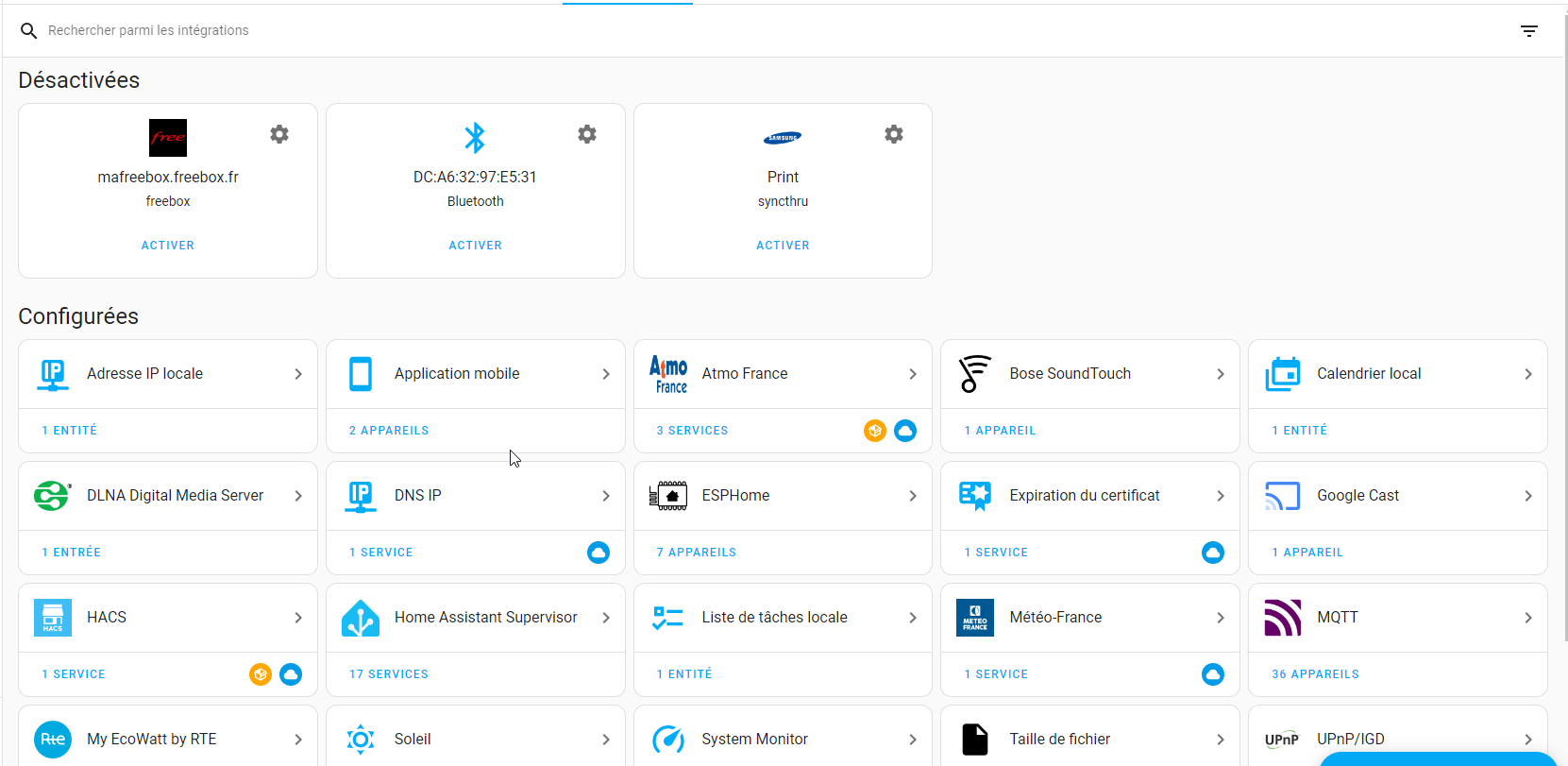Click the cloud badge on Météo-France card

point(1213,674)
